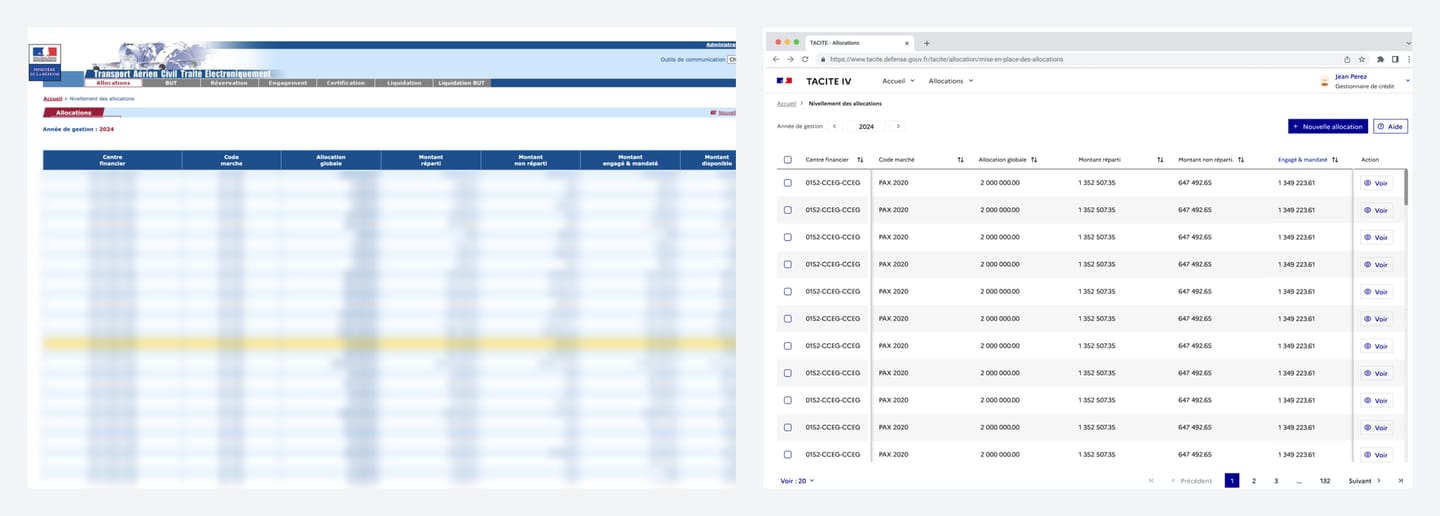Click the share icon in address bar
This screenshot has width=1440, height=516.
point(1347,59)
